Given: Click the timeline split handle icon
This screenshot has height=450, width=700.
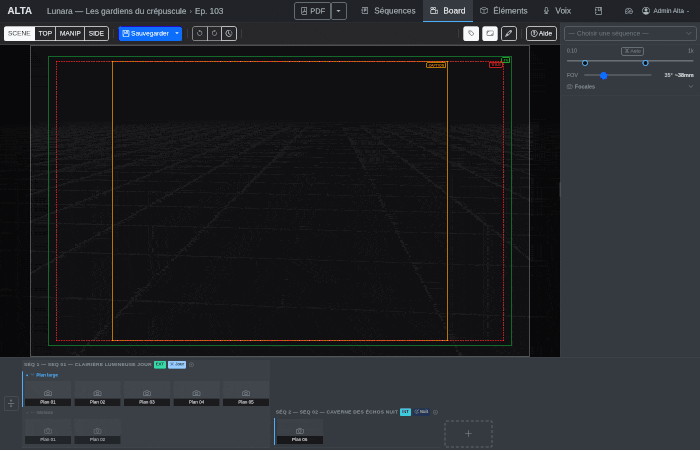Looking at the screenshot, I should 10,403.
